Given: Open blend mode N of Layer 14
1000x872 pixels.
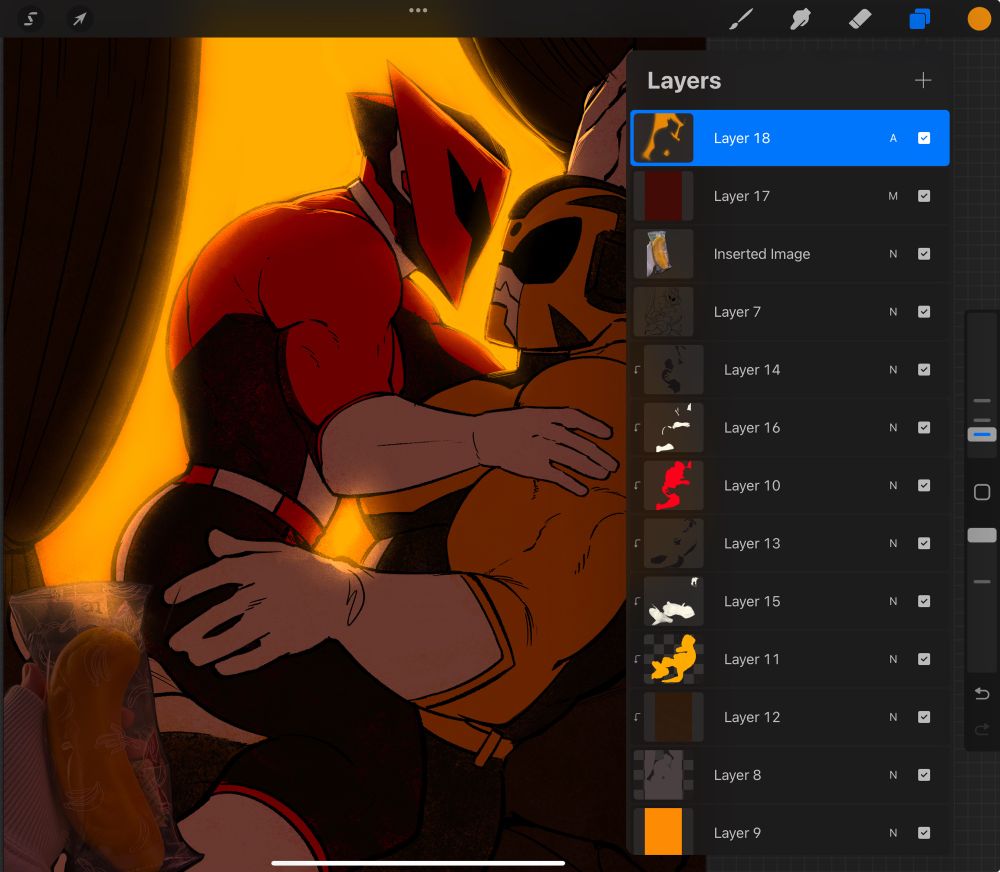Looking at the screenshot, I should coord(893,370).
